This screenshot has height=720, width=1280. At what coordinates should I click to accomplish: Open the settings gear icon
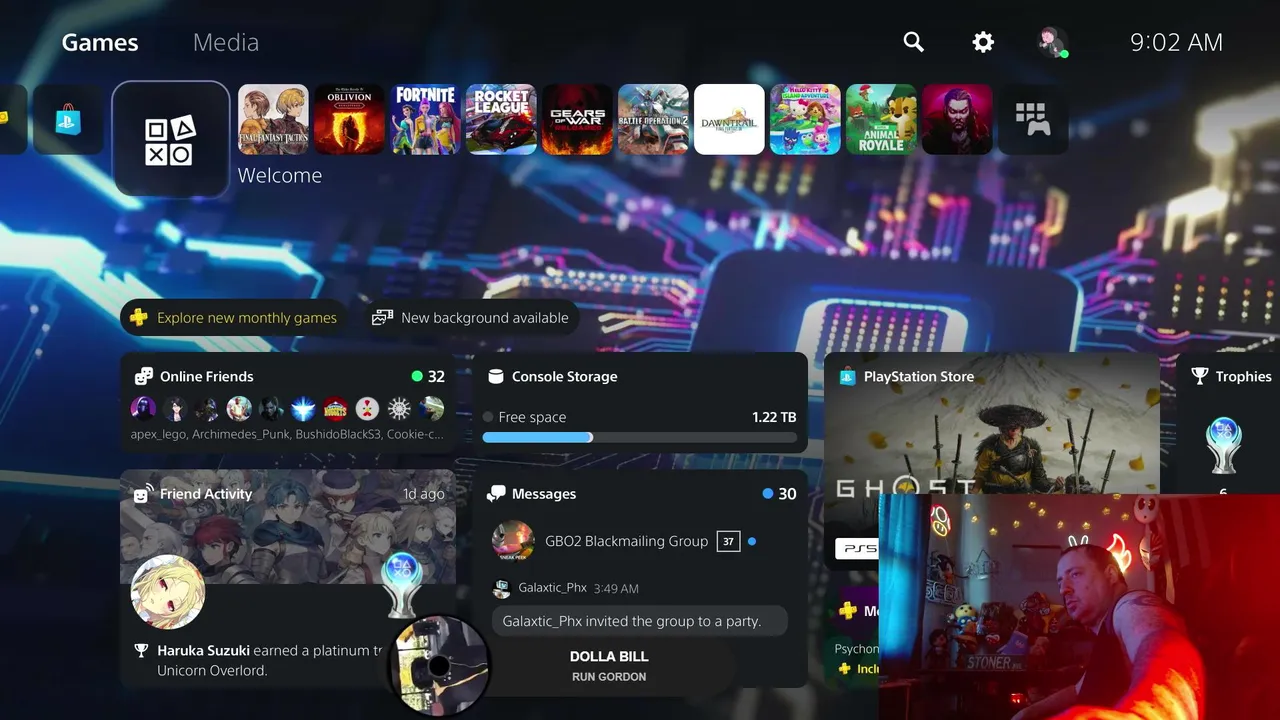click(983, 42)
